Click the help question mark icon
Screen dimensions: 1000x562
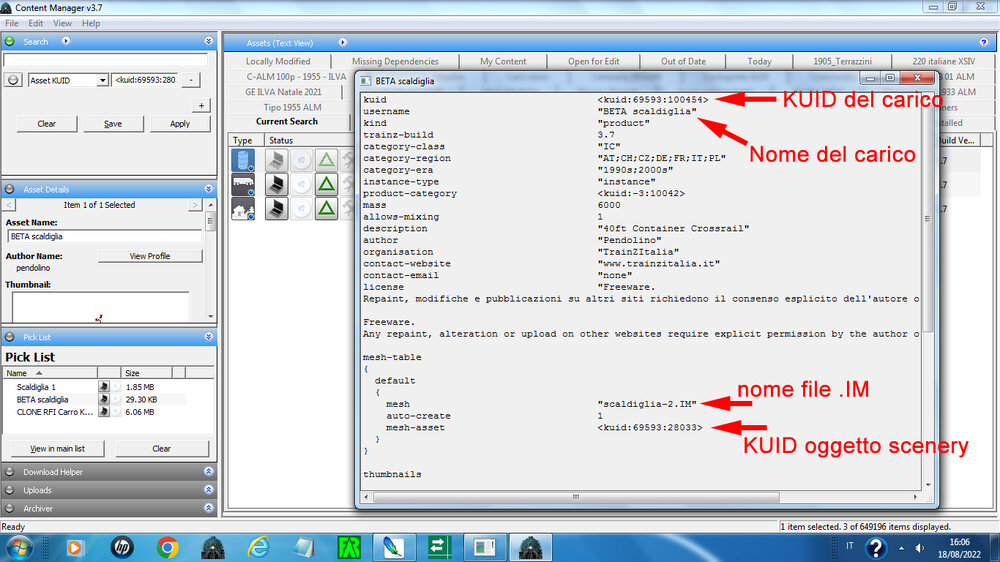tap(983, 42)
